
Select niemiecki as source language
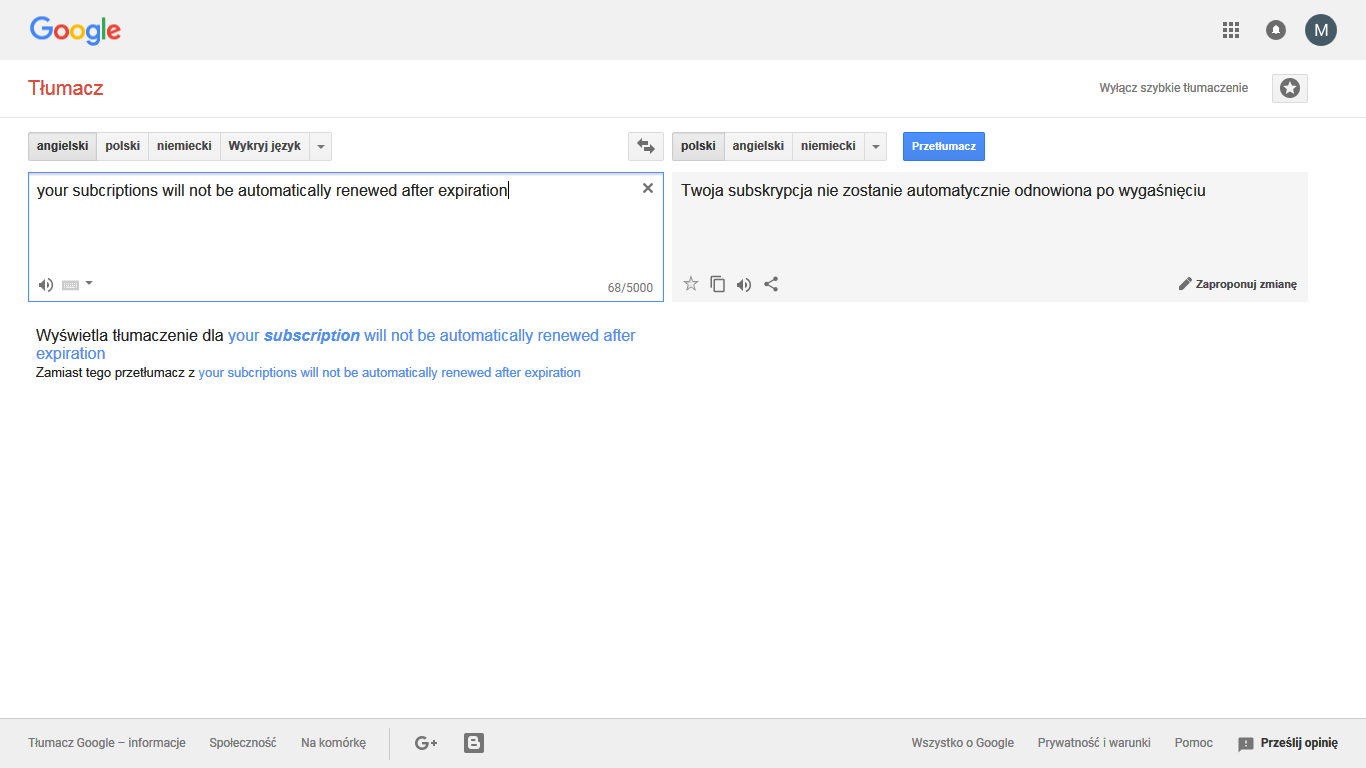184,146
